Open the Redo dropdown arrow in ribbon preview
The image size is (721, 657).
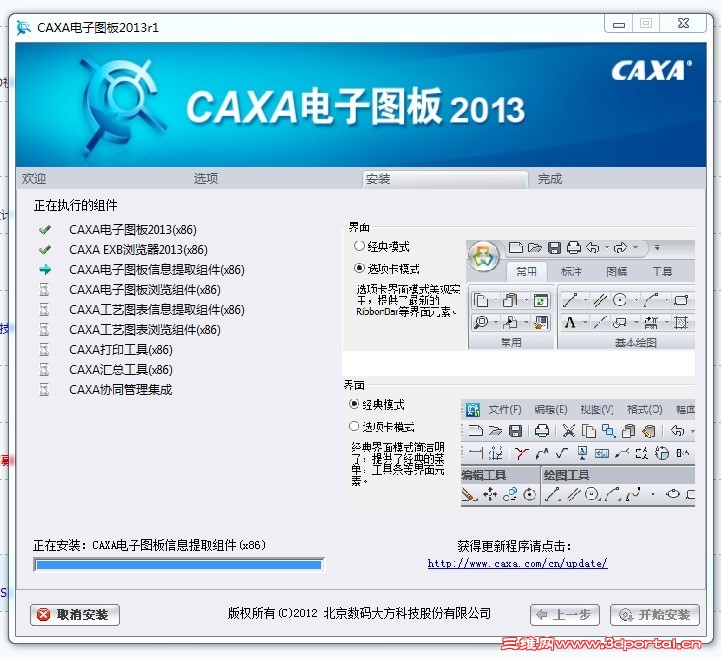pos(635,248)
